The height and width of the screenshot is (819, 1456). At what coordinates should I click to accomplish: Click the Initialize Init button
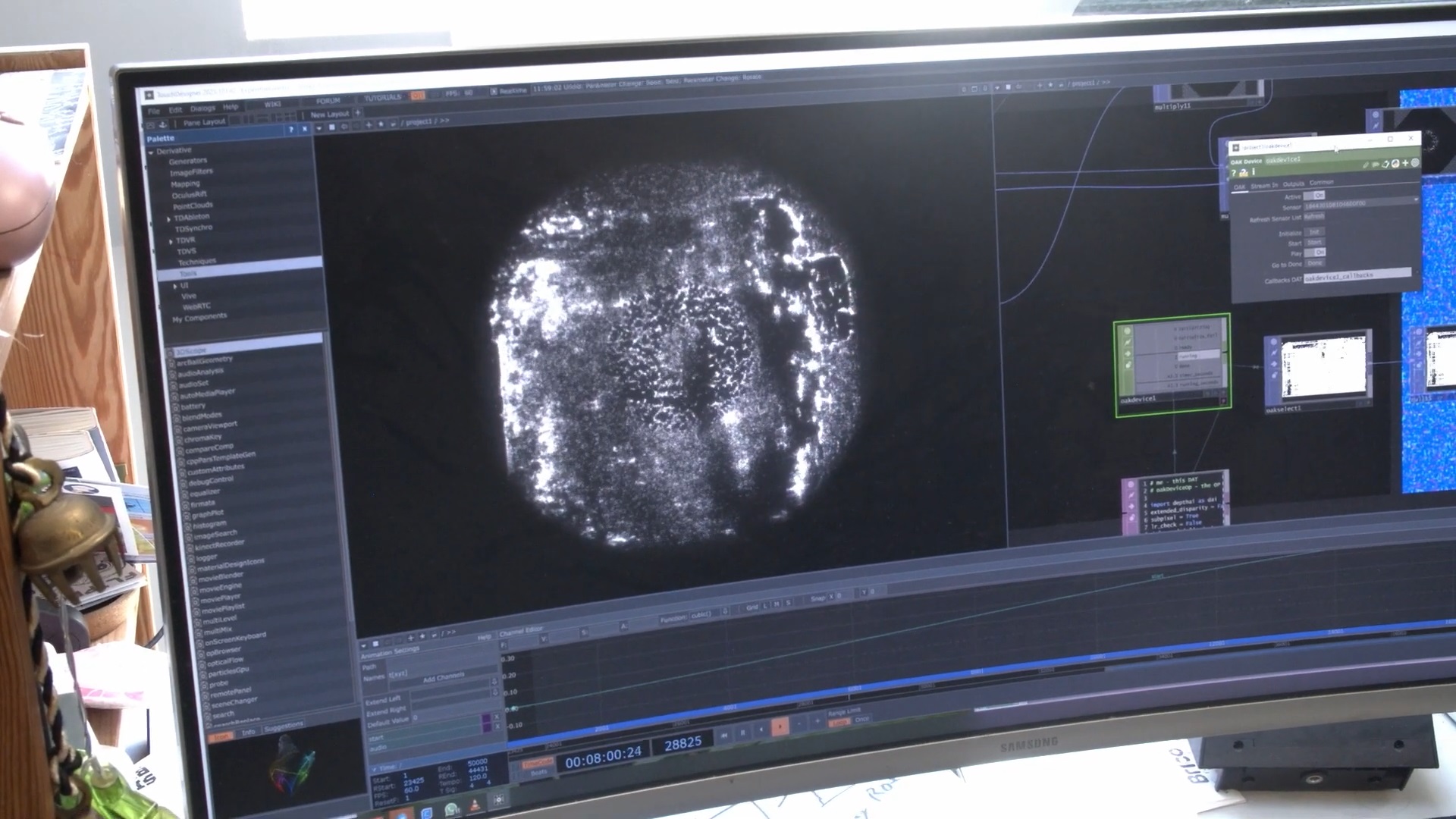click(x=1314, y=232)
